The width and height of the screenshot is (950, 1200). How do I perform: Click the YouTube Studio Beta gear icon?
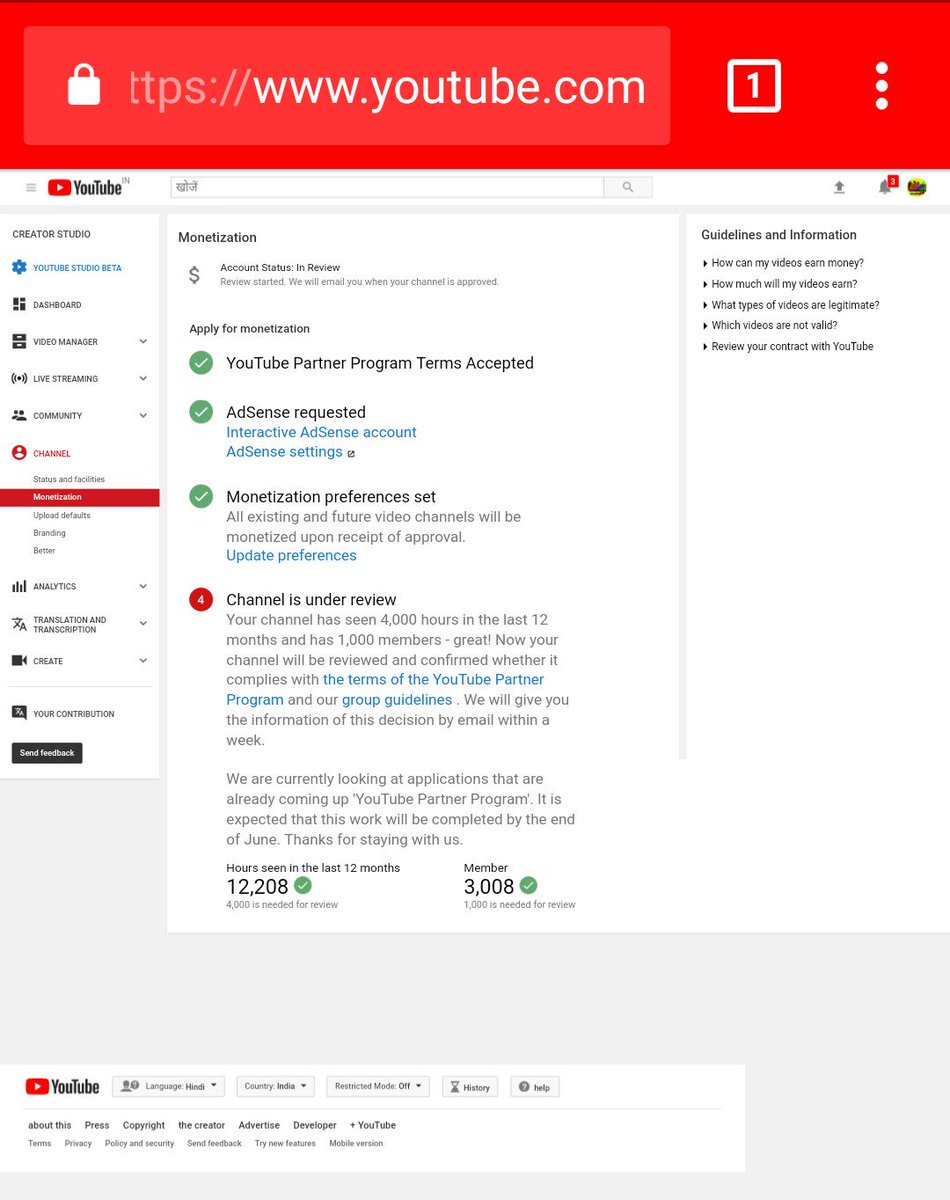click(x=19, y=268)
